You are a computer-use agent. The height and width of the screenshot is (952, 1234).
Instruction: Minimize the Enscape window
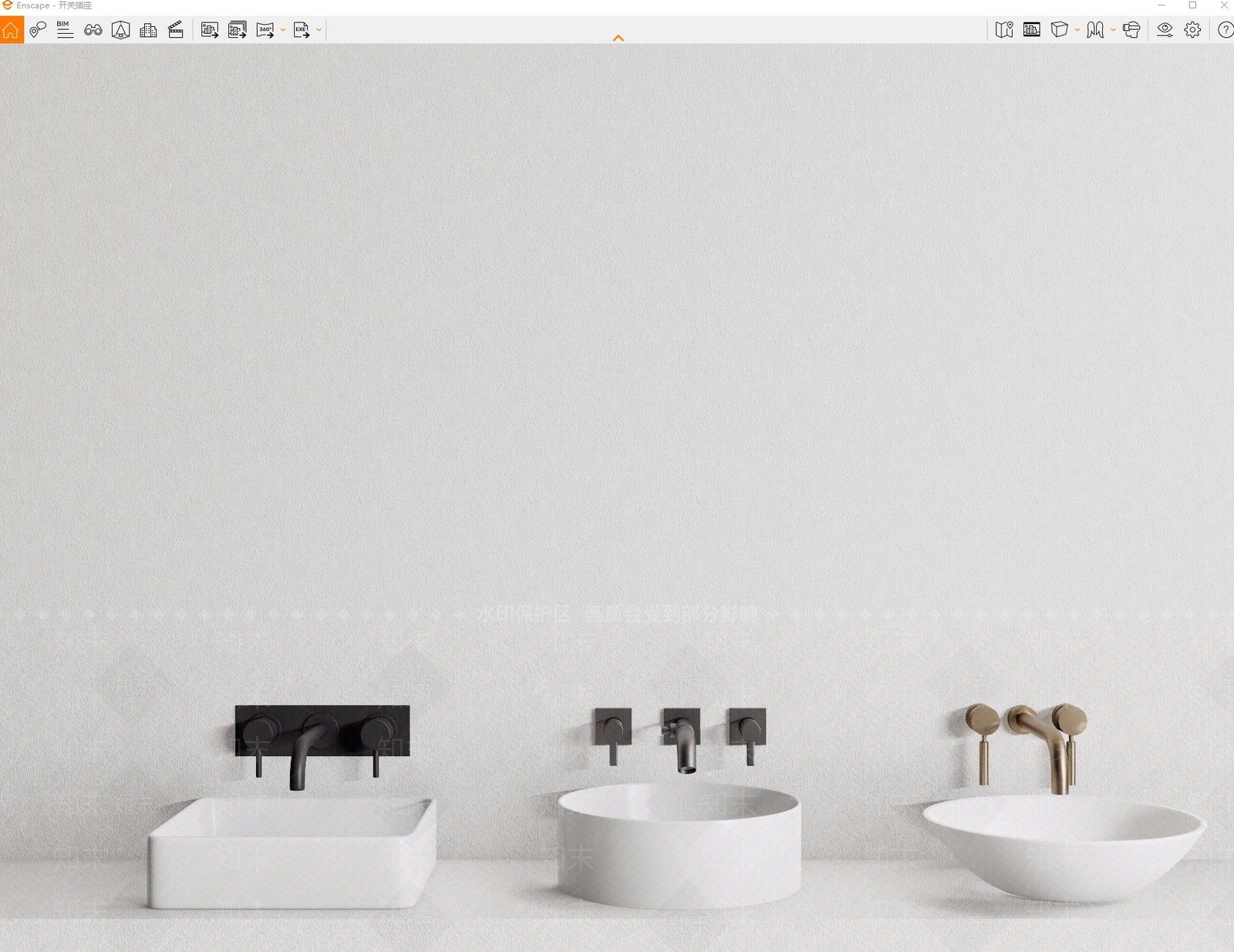pyautogui.click(x=1162, y=5)
